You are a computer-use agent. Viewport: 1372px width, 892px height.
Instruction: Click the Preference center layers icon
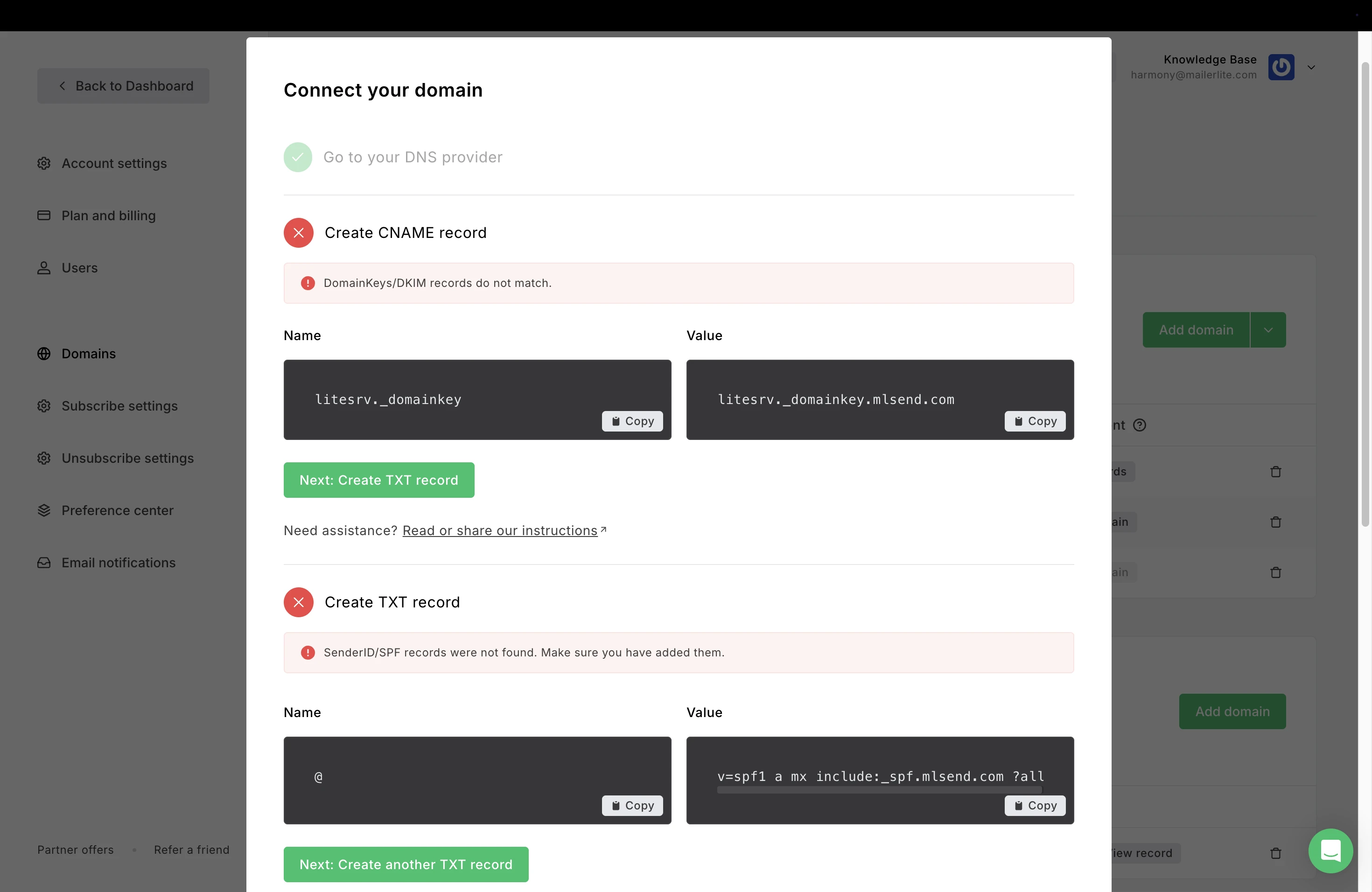tap(44, 510)
